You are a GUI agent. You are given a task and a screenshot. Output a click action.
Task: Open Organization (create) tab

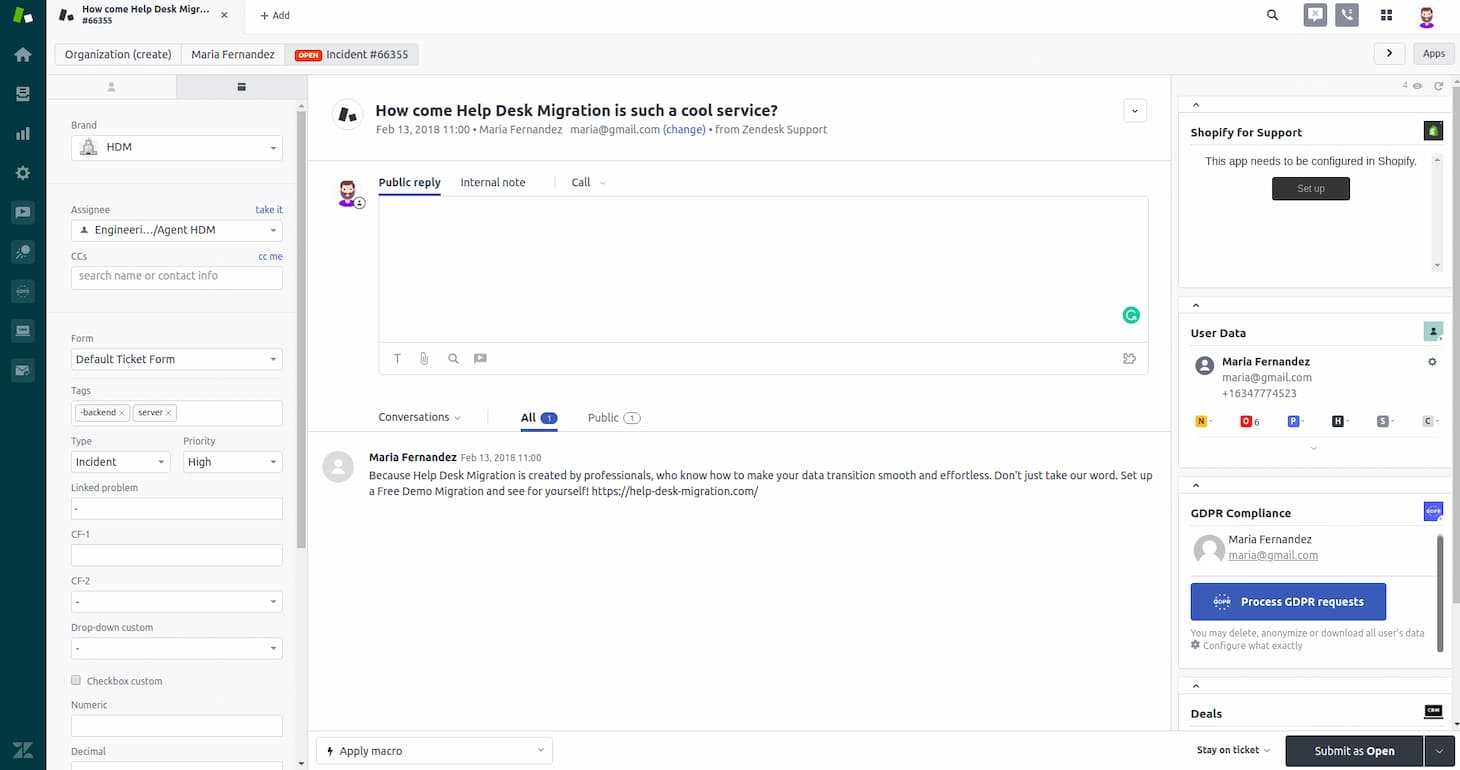(118, 54)
